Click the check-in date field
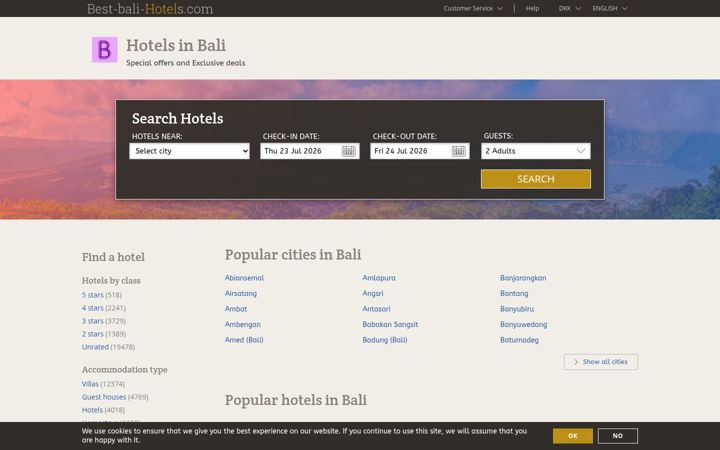This screenshot has width=720, height=450. coord(310,151)
